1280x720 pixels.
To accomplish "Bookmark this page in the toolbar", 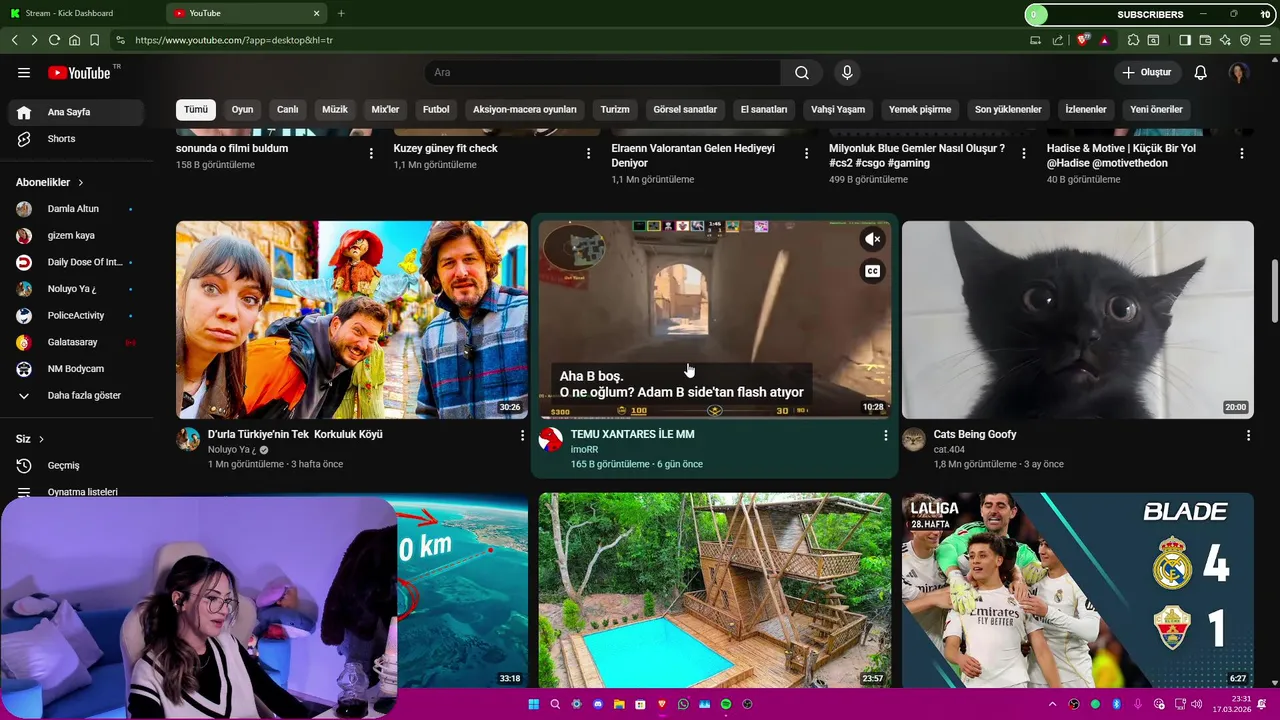I will (x=94, y=40).
